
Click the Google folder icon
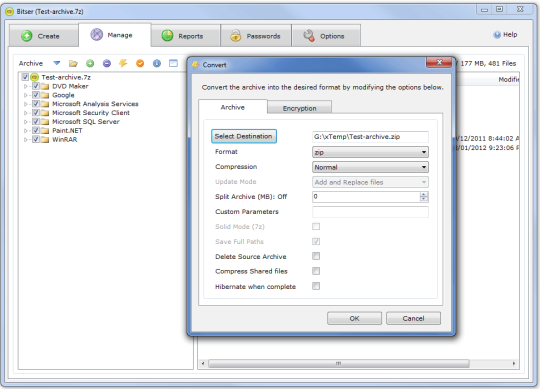[x=45, y=95]
